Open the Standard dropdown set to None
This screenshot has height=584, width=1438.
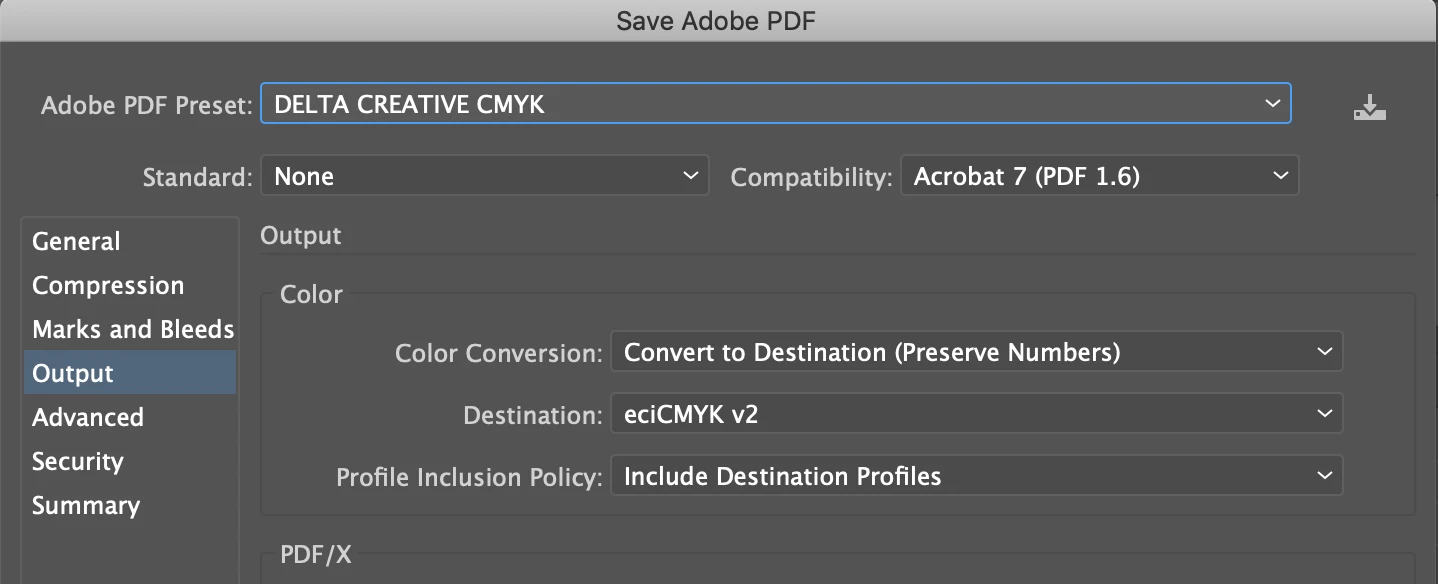click(x=484, y=177)
